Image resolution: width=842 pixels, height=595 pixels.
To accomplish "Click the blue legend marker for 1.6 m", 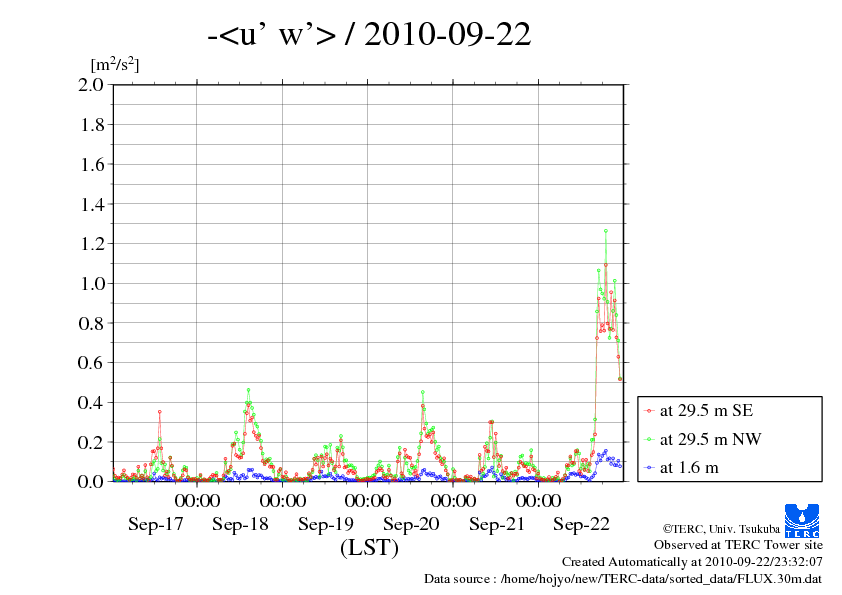I will 649,468.
